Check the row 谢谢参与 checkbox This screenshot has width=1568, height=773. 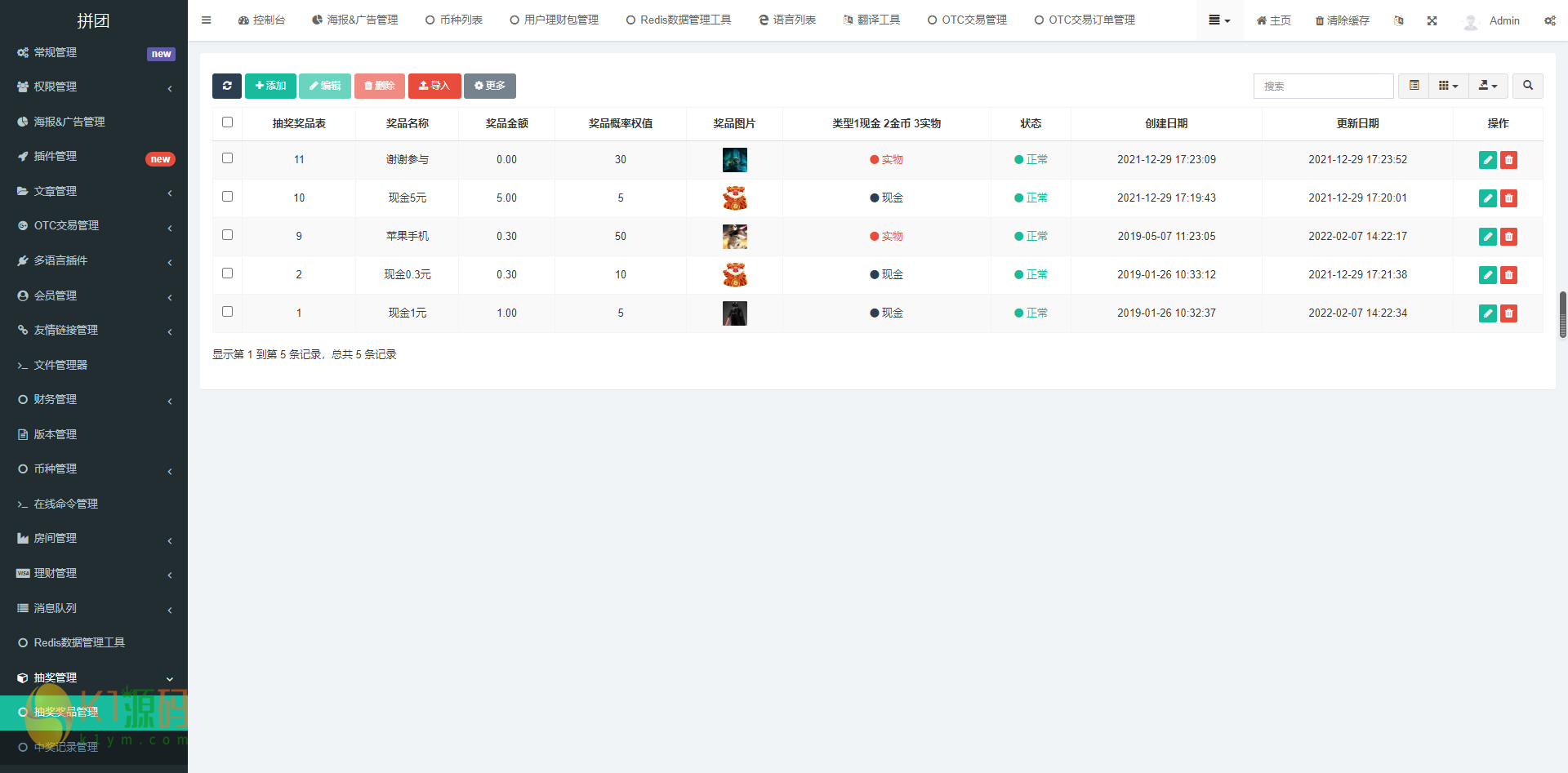(x=228, y=158)
